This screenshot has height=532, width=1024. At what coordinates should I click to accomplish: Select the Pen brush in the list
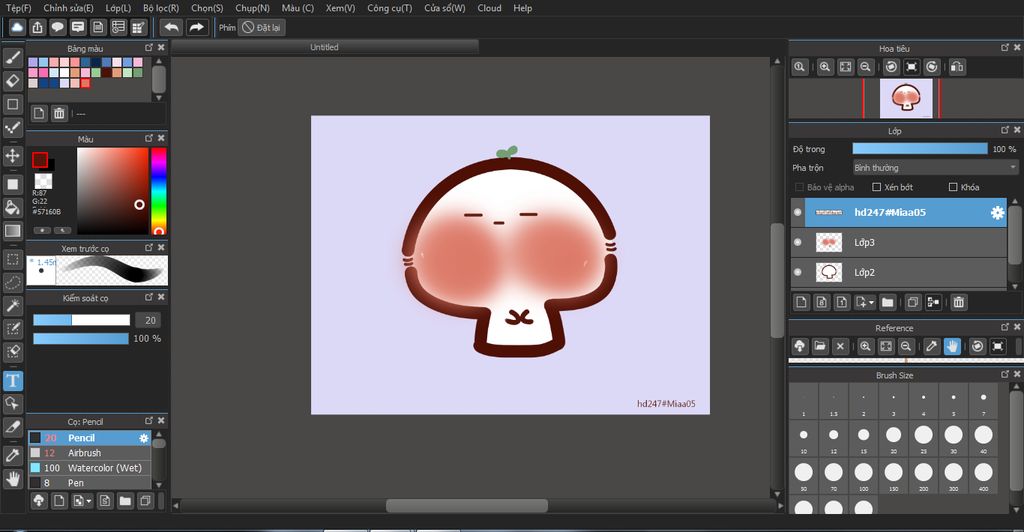[x=89, y=483]
